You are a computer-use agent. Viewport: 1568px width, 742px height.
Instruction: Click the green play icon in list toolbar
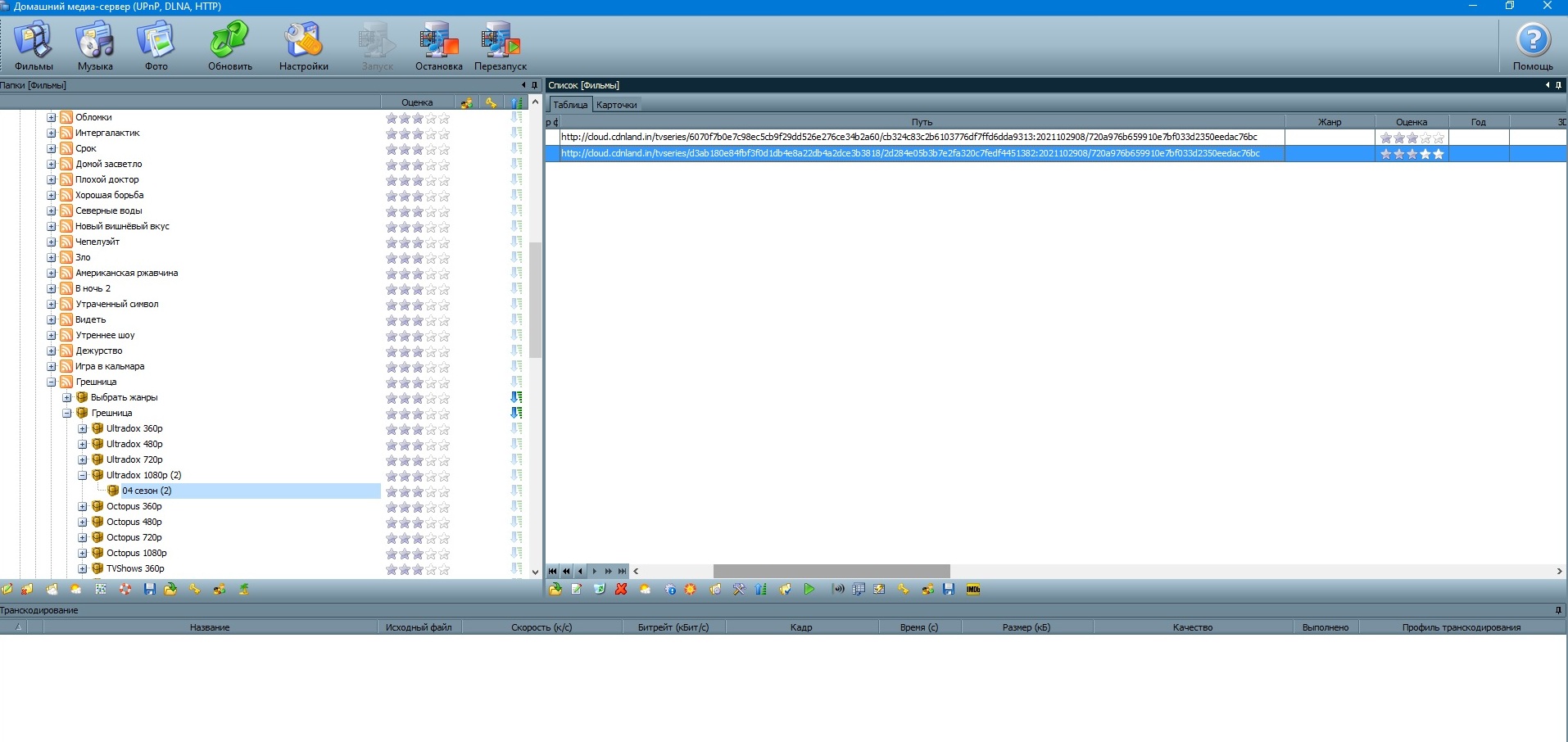(809, 590)
